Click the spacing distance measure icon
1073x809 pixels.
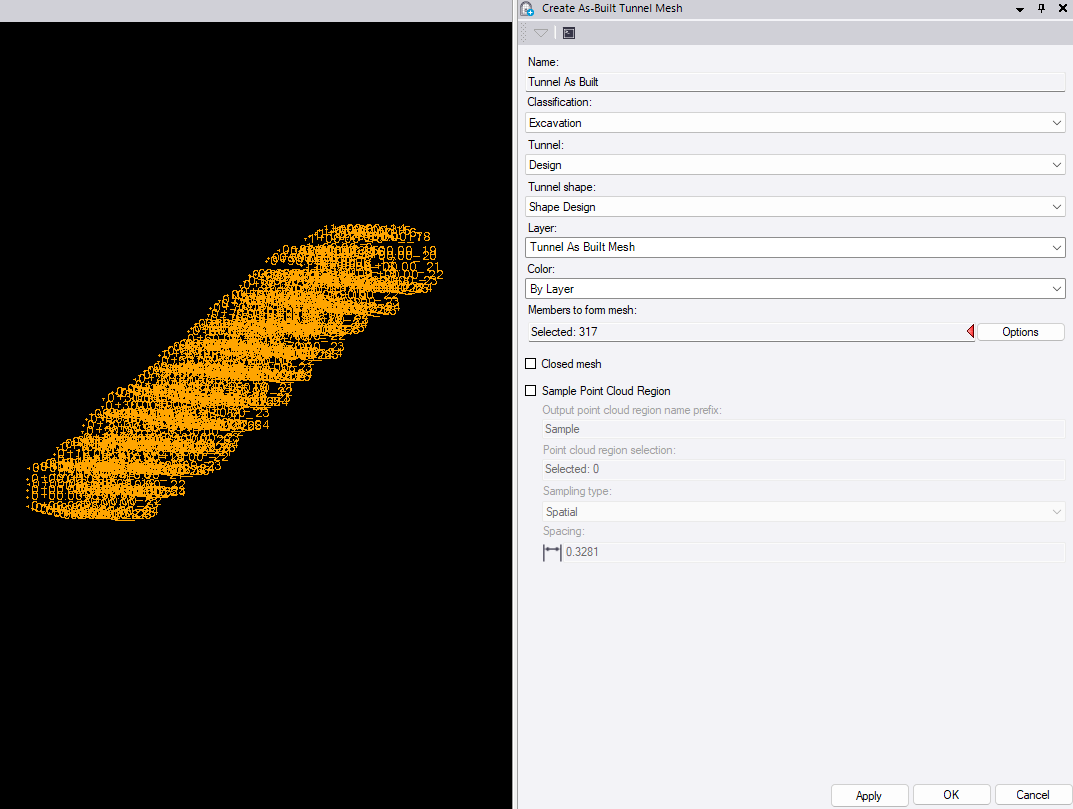(x=552, y=552)
